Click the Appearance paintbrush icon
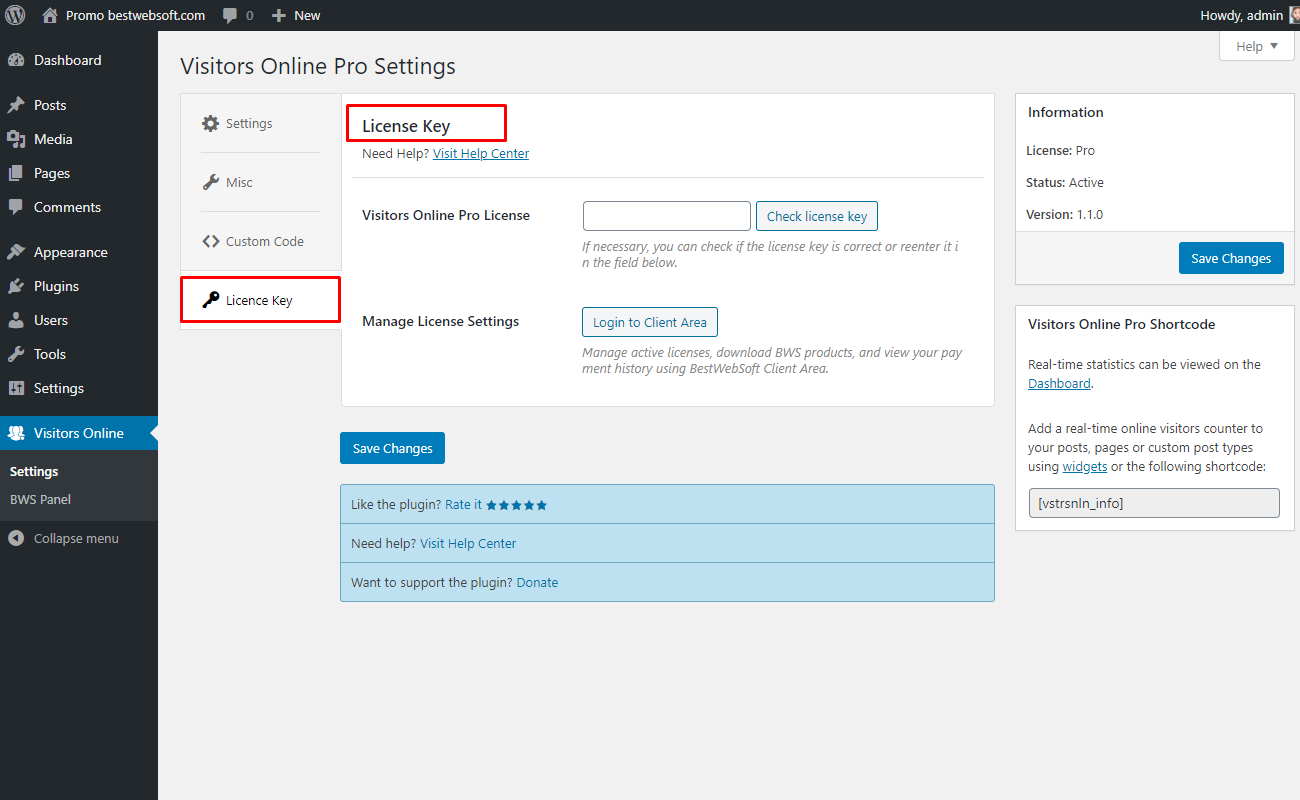The image size is (1300, 800). pos(16,252)
